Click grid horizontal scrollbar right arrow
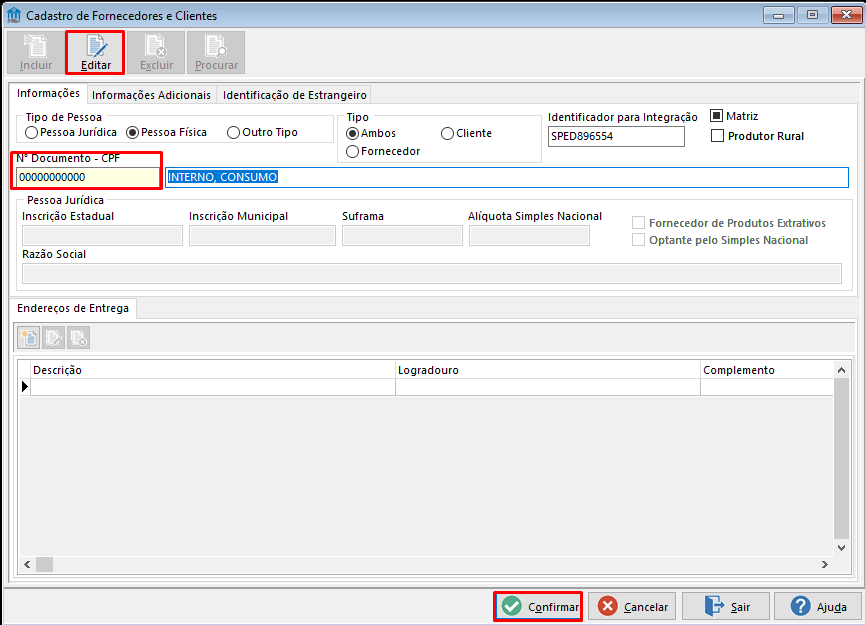866x625 pixels. coord(825,564)
